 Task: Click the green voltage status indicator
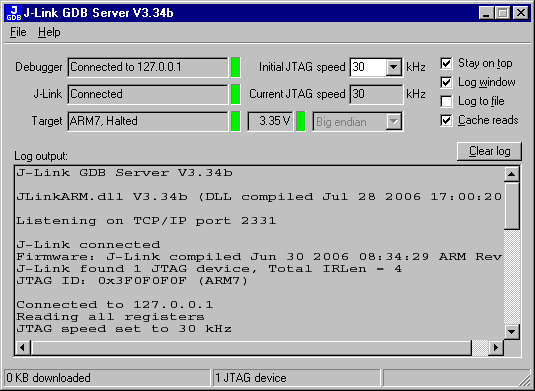click(x=301, y=121)
